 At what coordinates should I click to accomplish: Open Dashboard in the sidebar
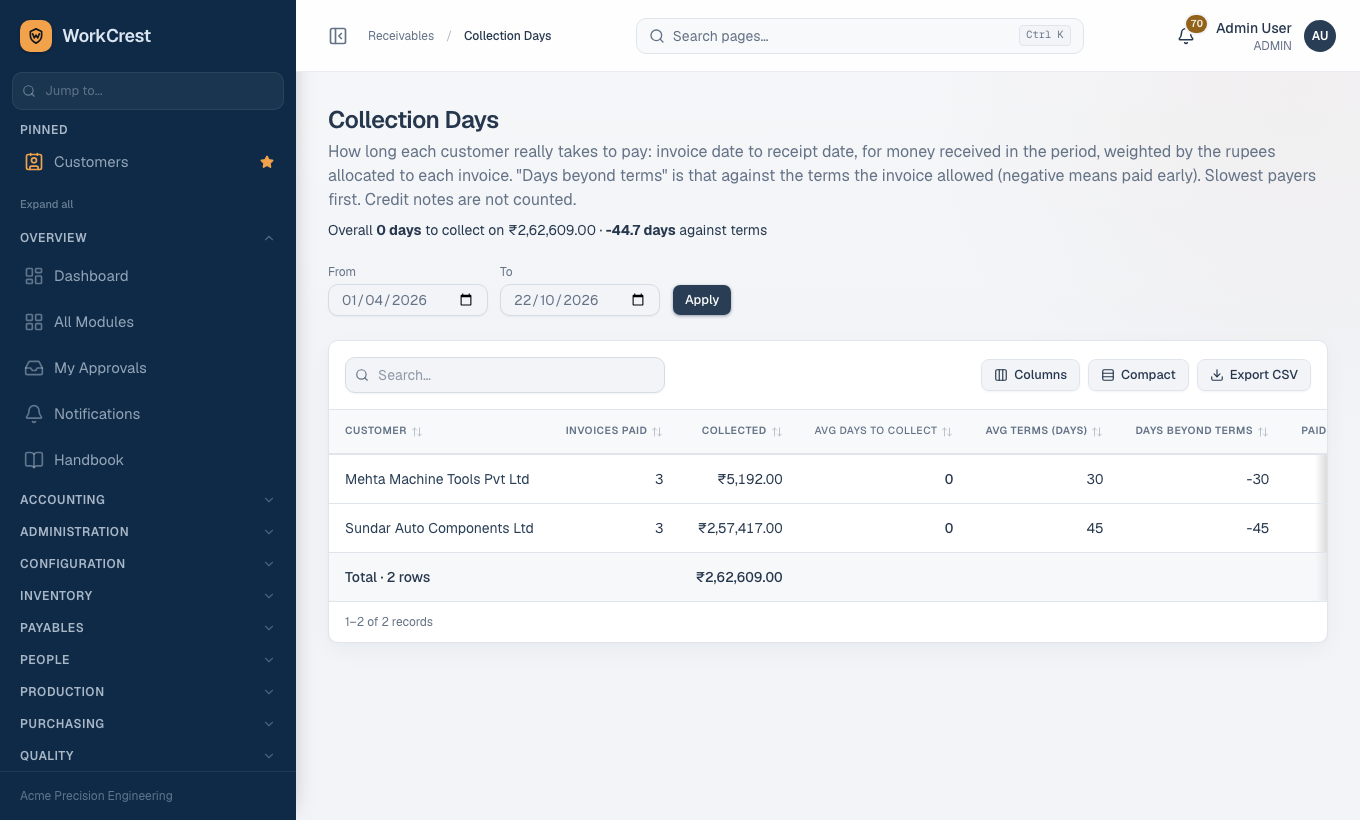tap(148, 276)
